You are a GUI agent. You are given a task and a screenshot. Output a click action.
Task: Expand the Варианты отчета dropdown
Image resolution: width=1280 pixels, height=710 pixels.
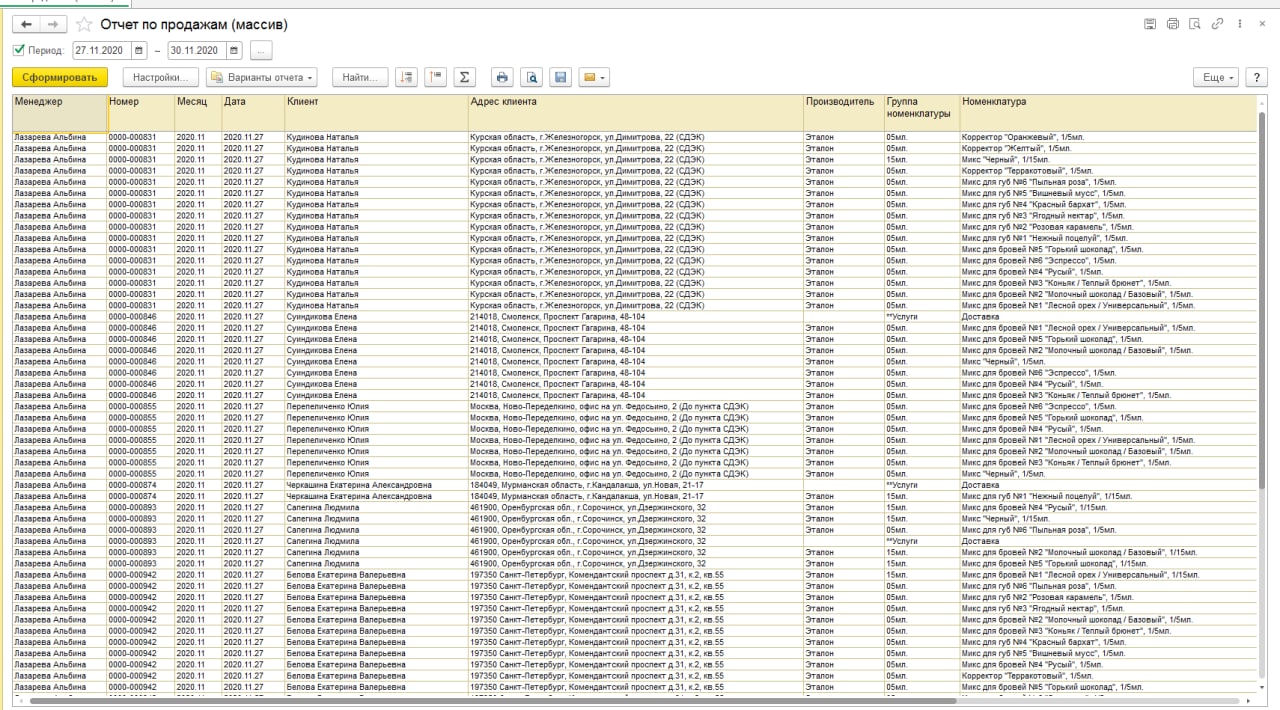coord(261,77)
